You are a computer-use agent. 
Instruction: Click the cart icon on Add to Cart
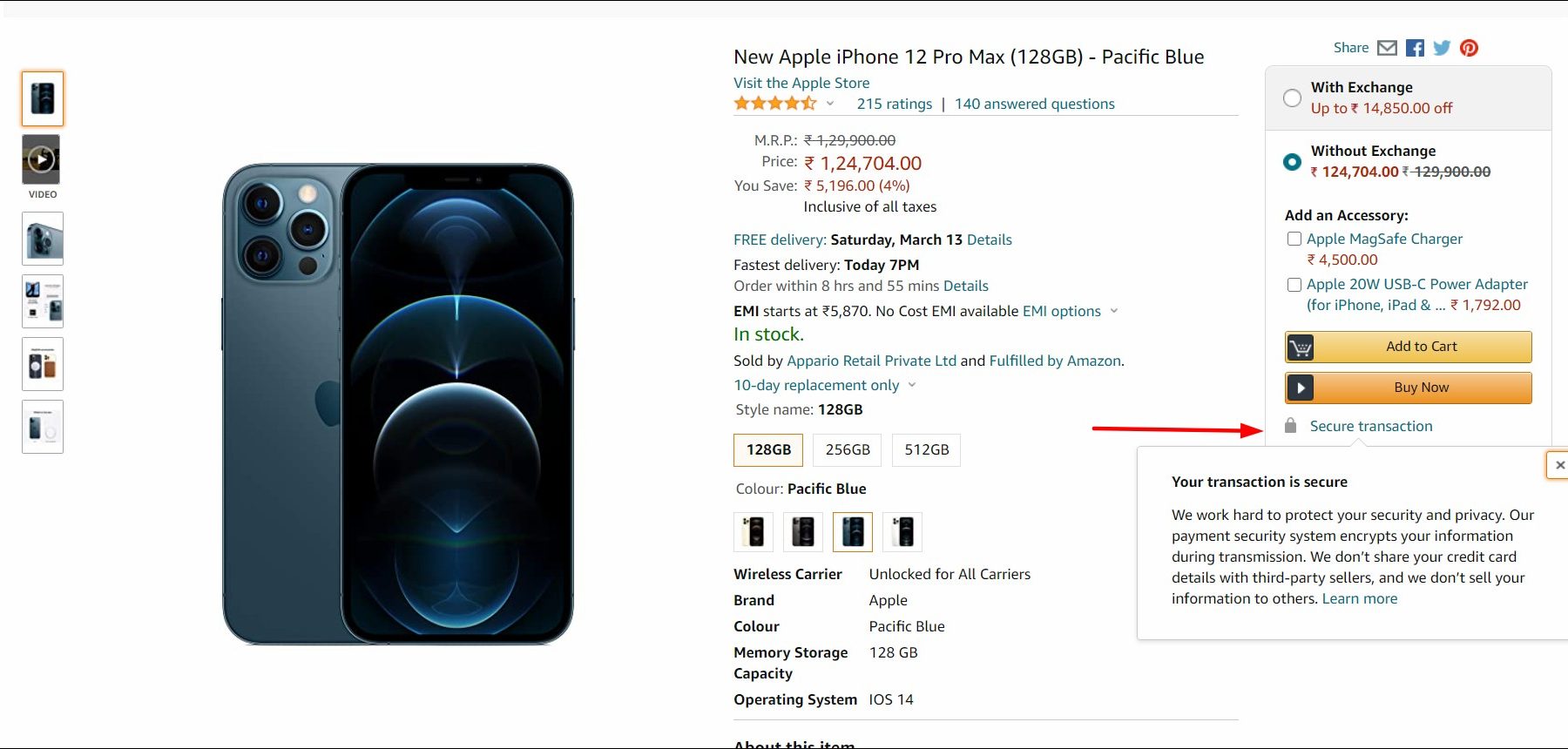(x=1301, y=348)
